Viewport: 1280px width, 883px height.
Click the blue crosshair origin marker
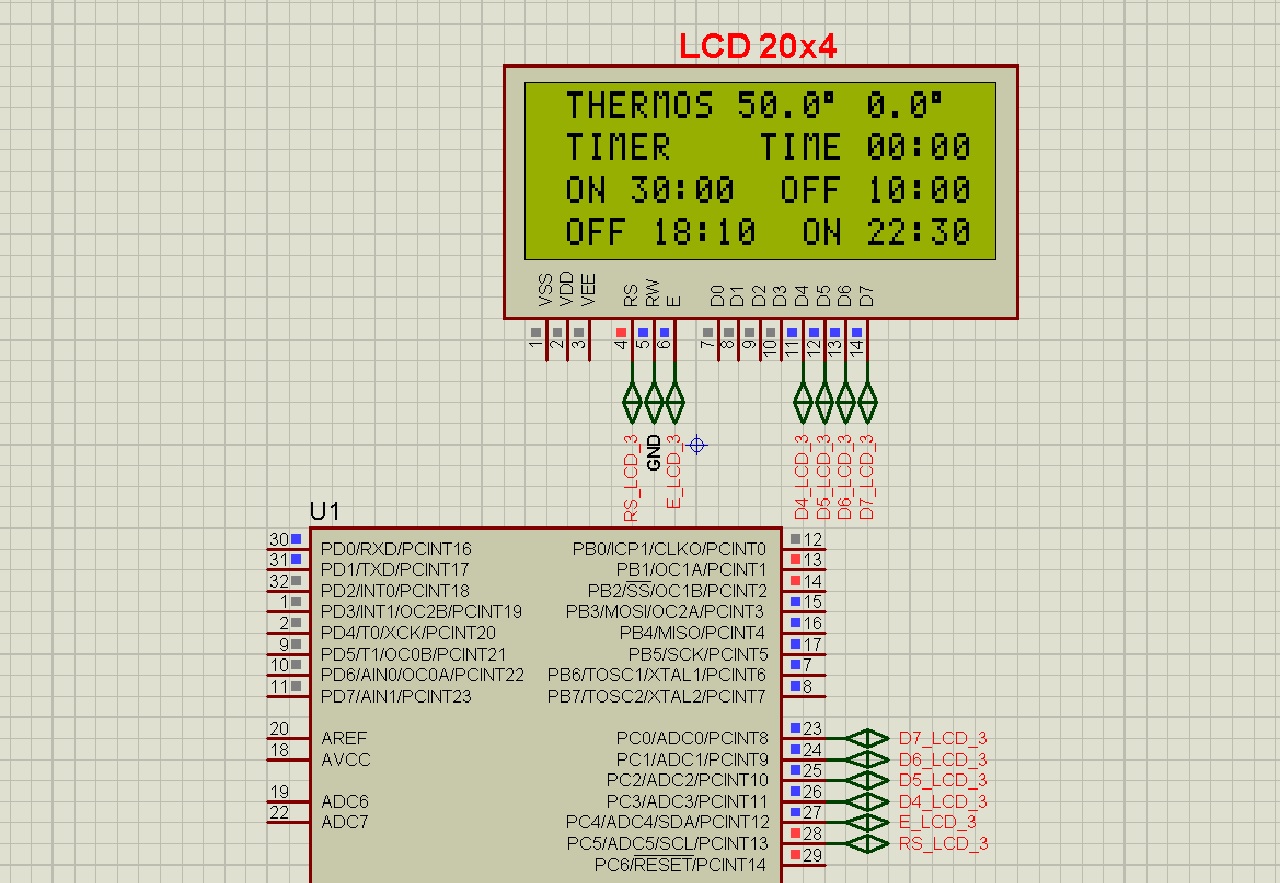point(697,445)
